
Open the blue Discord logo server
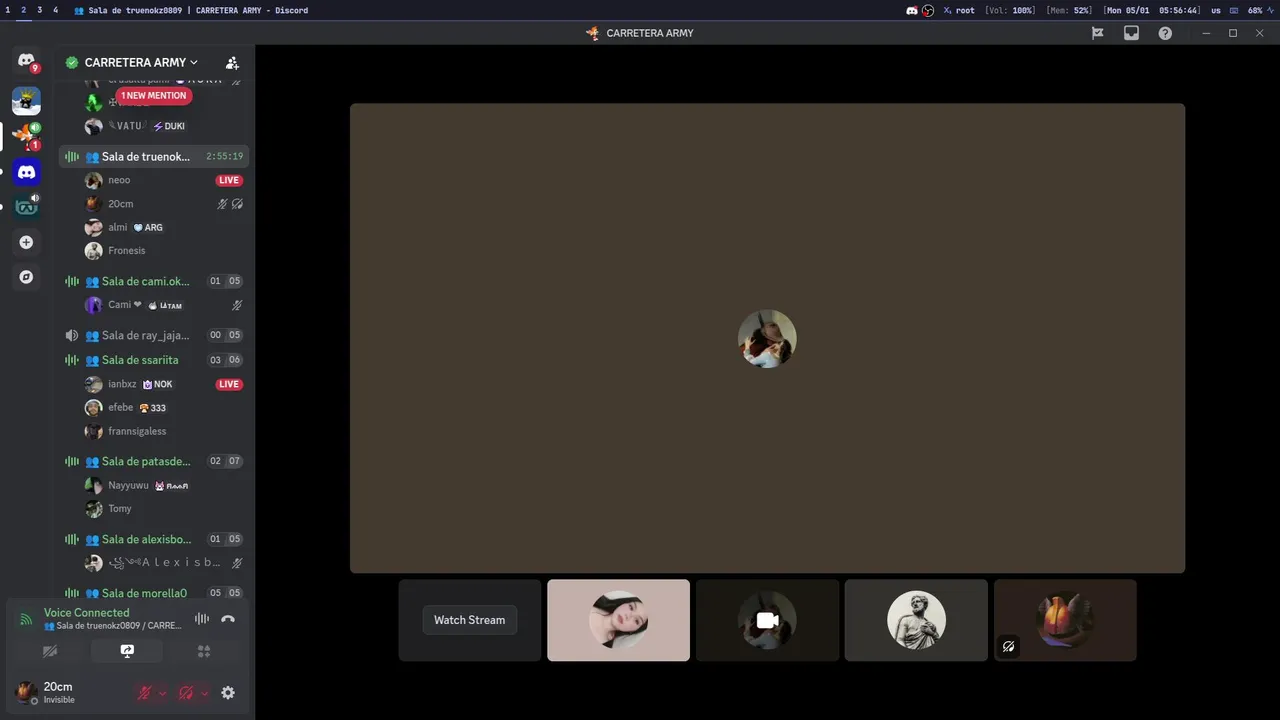[26, 172]
